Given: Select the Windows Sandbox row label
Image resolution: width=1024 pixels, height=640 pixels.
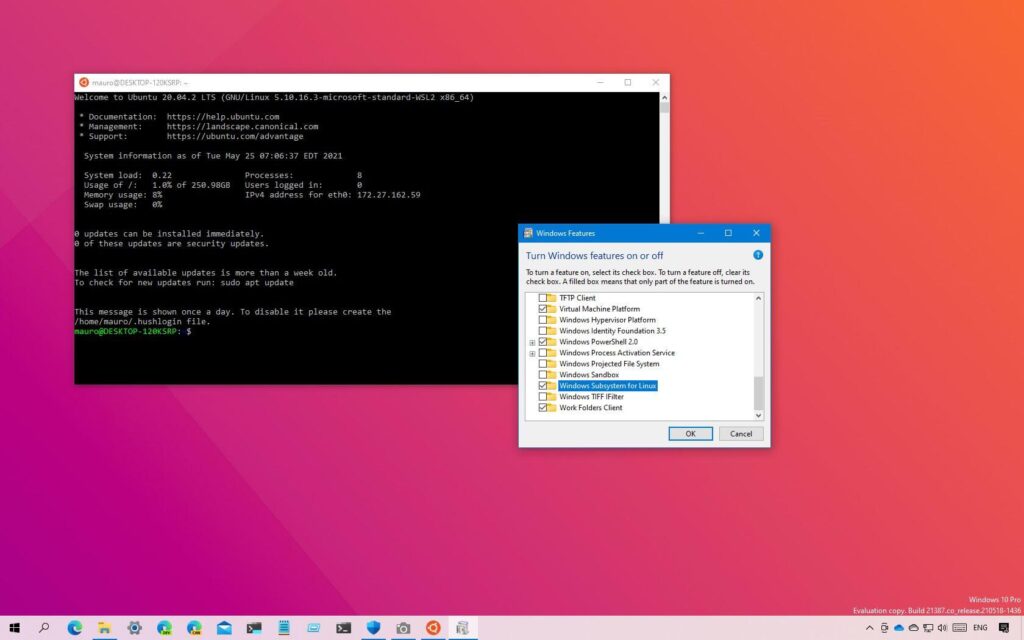Looking at the screenshot, I should tap(588, 375).
